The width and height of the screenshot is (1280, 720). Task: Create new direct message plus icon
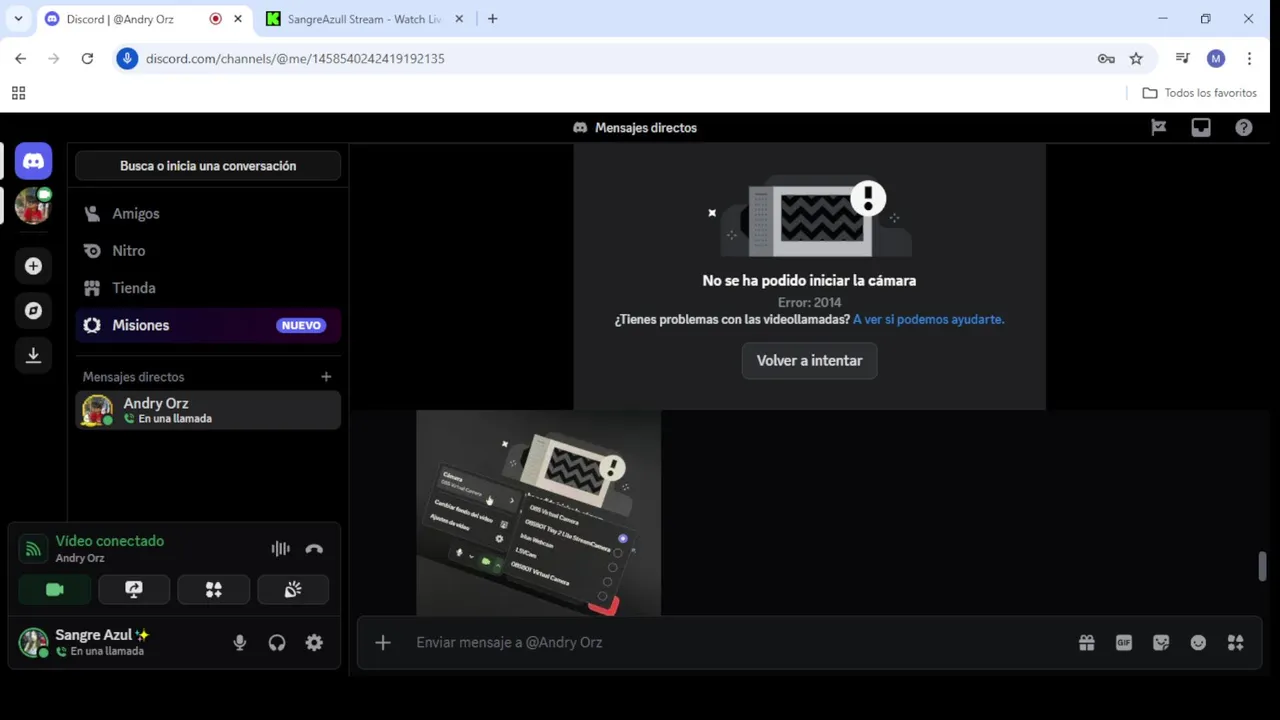coord(326,377)
